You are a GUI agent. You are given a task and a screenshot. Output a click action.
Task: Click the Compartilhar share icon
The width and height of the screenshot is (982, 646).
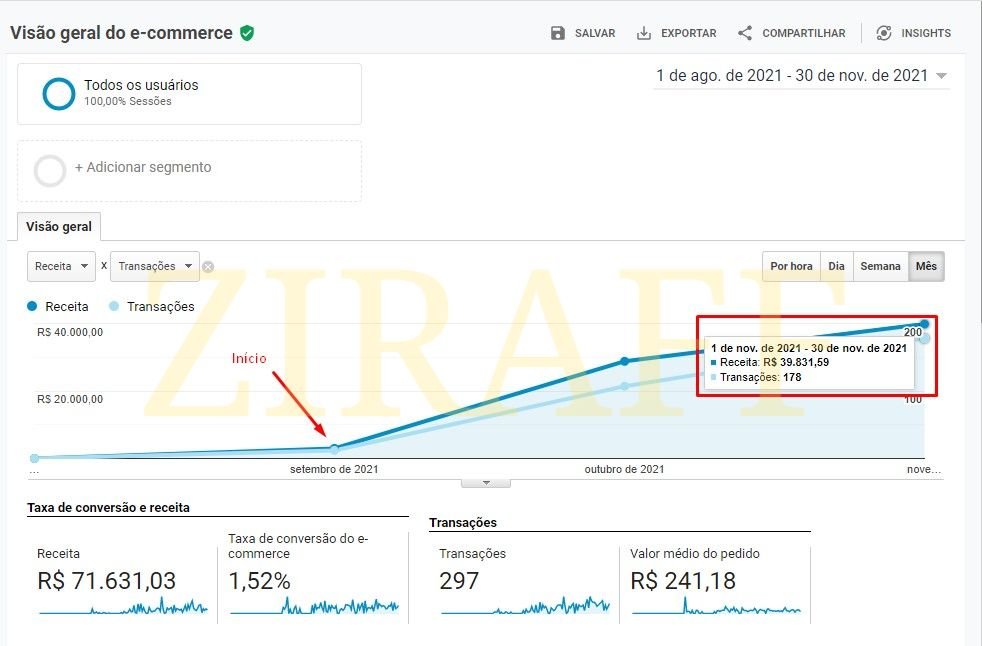pyautogui.click(x=744, y=32)
